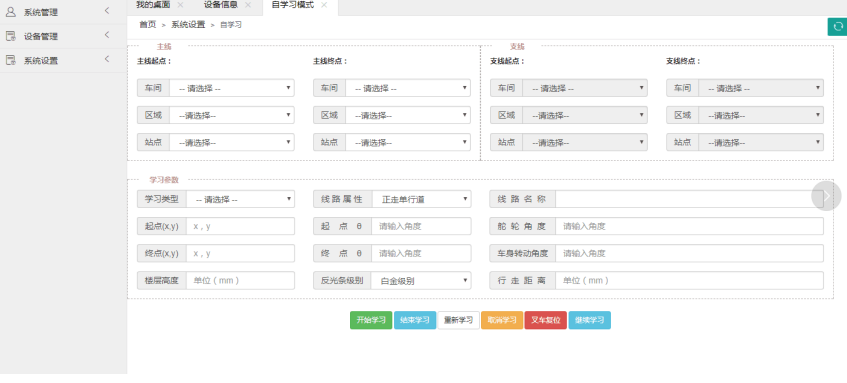
Task: Click the orange 取消学习 button
Action: pyautogui.click(x=502, y=320)
